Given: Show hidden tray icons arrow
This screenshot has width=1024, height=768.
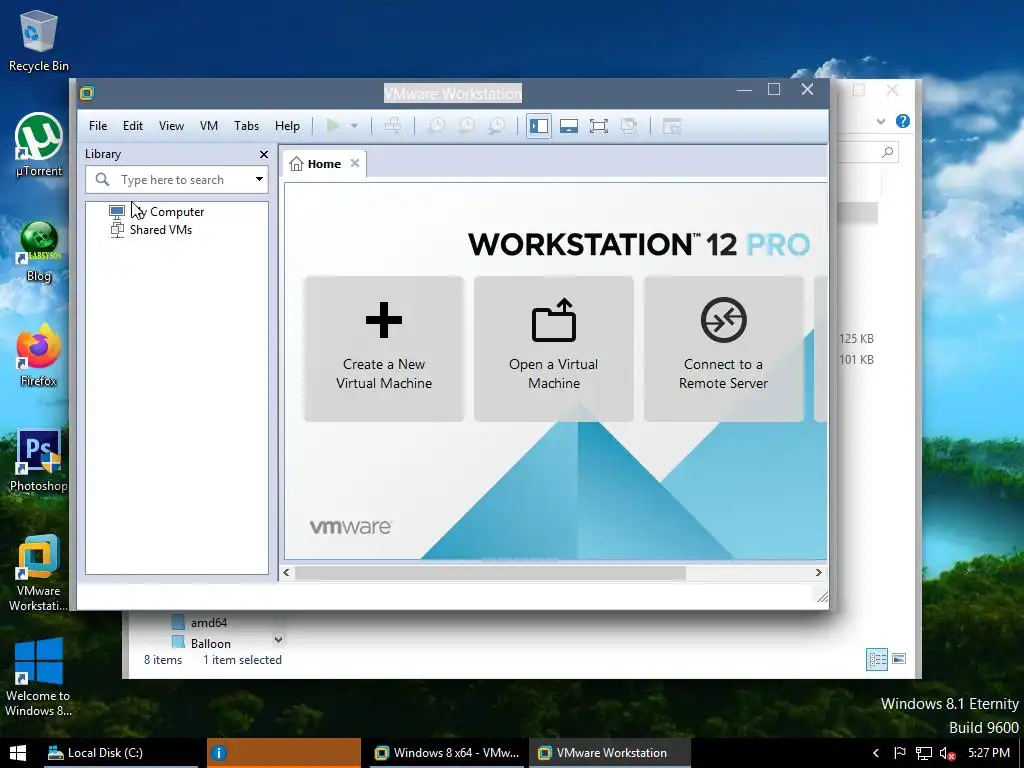Looking at the screenshot, I should (876, 753).
